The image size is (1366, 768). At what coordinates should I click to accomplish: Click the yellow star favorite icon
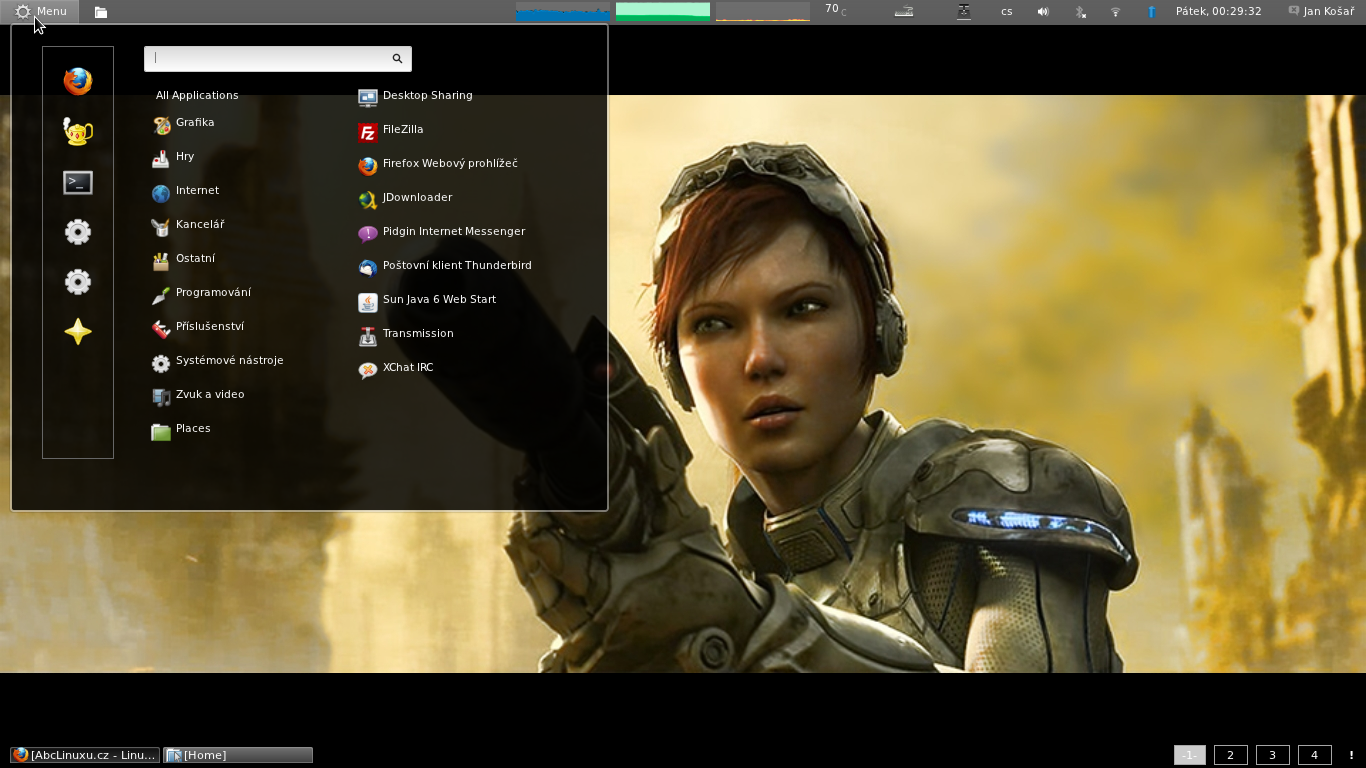[x=78, y=332]
